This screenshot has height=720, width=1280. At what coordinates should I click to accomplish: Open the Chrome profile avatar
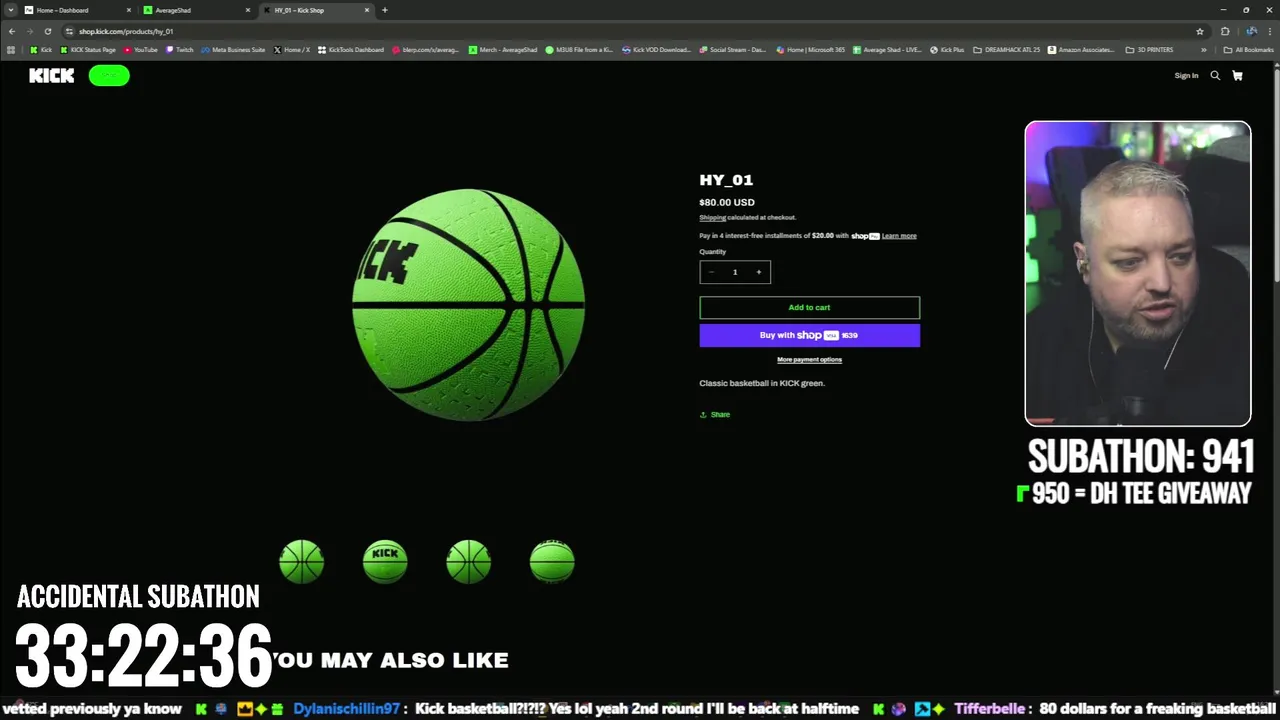pos(1251,31)
